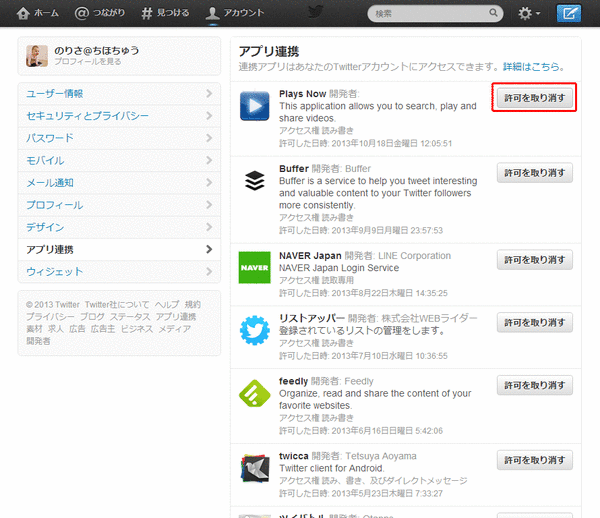
Task: Revoke access for NAVER Japan
Action: pos(535,260)
